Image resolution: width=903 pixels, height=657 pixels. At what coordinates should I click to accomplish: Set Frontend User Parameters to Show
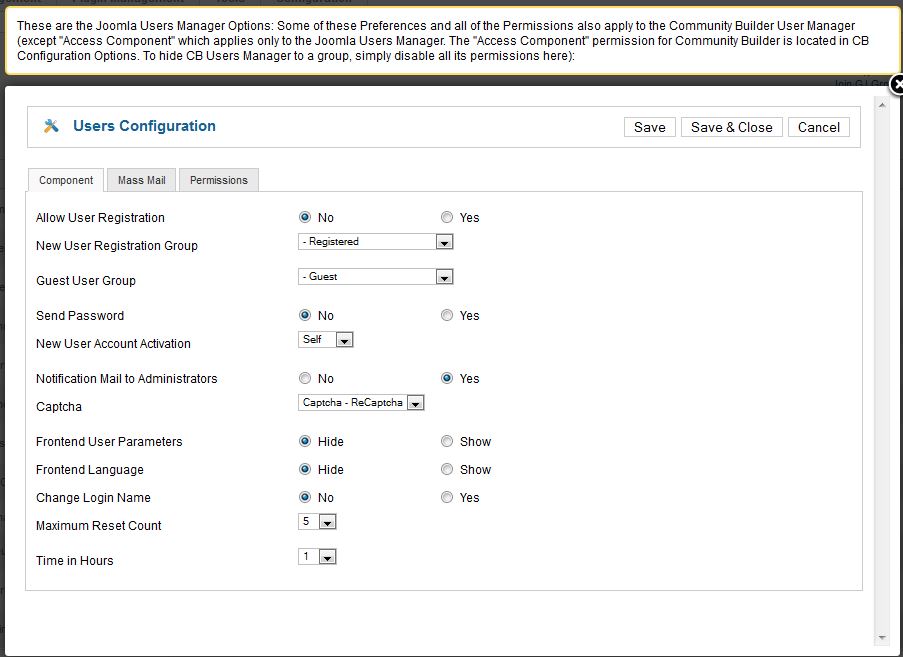pos(447,441)
